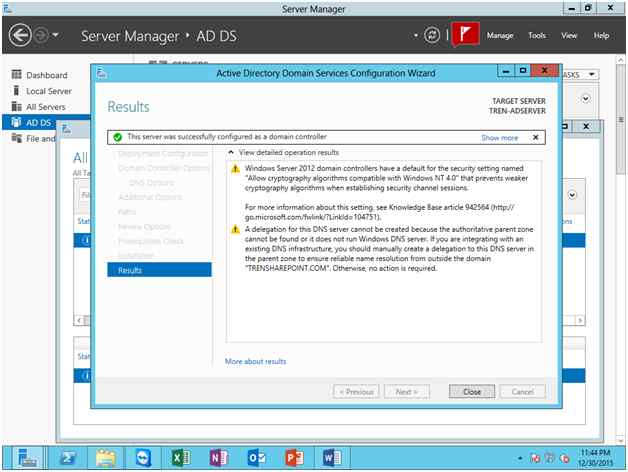Open the Tools menu
Viewport: 628px width, 472px height.
click(537, 36)
